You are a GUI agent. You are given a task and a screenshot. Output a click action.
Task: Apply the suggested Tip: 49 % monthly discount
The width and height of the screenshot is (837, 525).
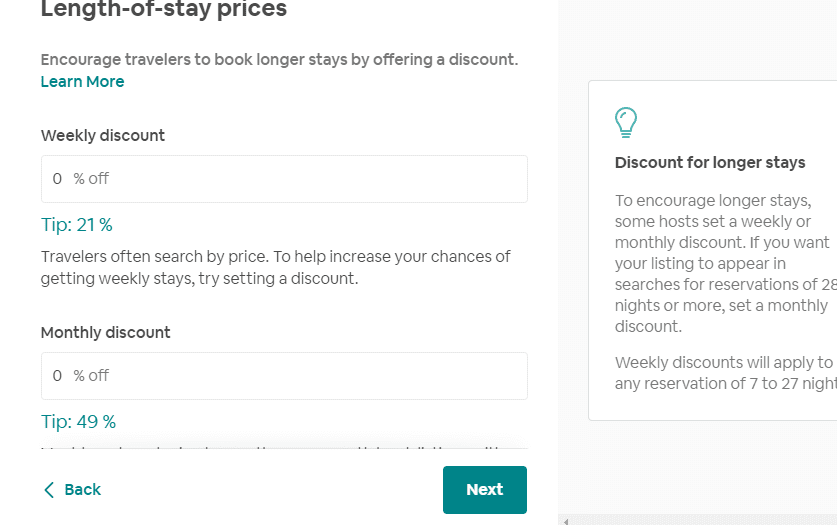pyautogui.click(x=78, y=421)
